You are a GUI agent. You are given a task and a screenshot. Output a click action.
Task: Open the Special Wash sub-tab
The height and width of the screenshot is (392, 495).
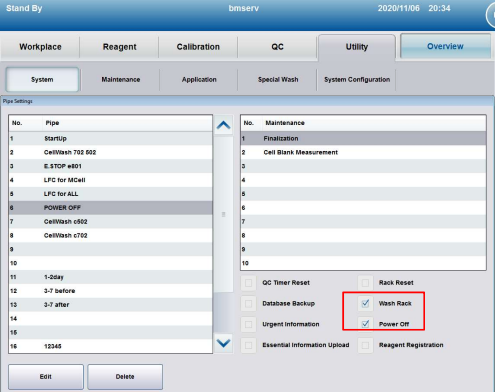point(278,79)
